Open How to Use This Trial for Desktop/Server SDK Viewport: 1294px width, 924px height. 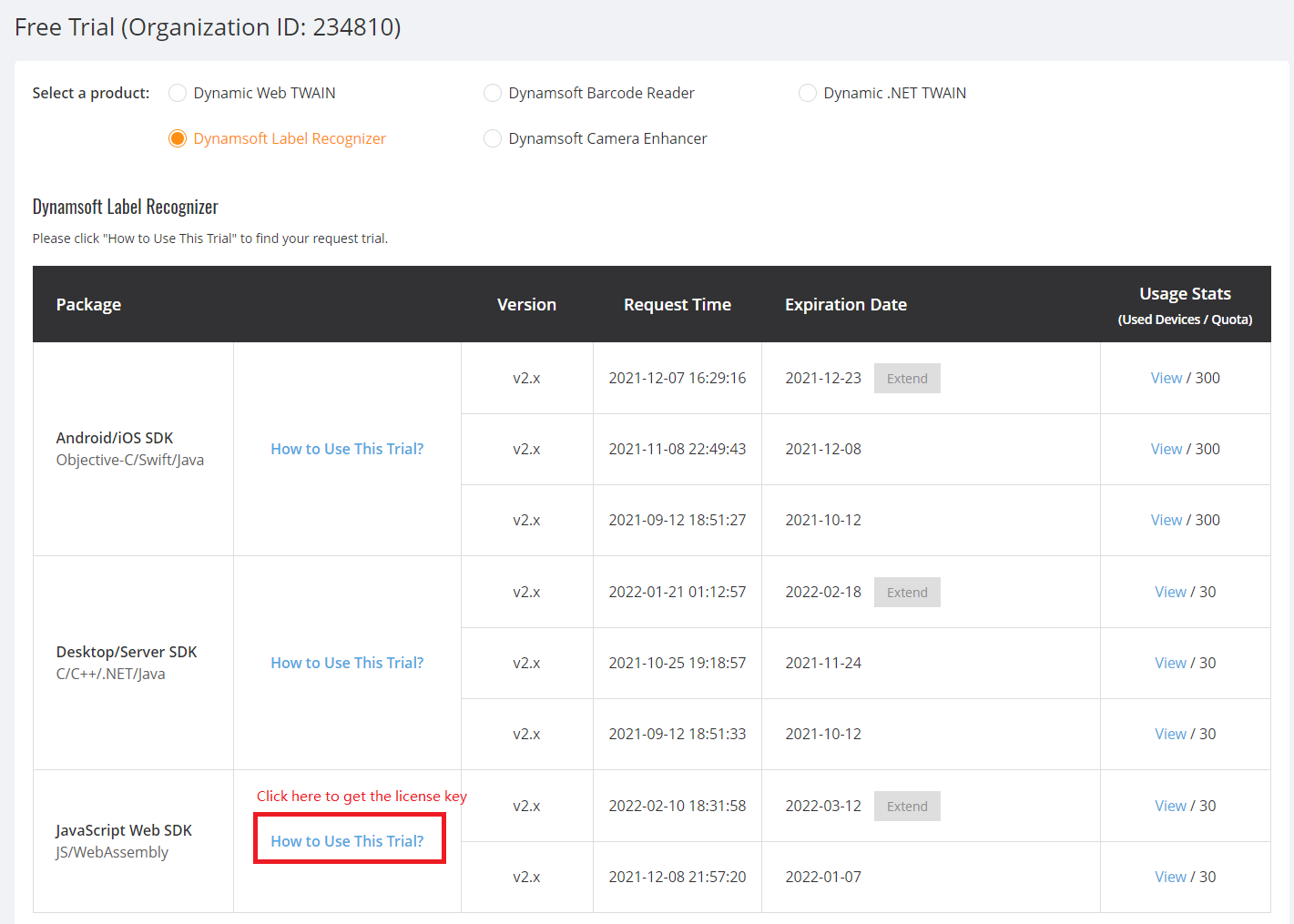coord(347,663)
